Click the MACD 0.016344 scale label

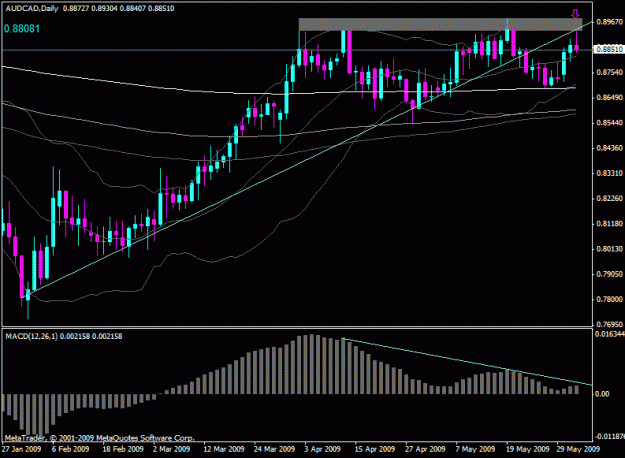(x=610, y=334)
